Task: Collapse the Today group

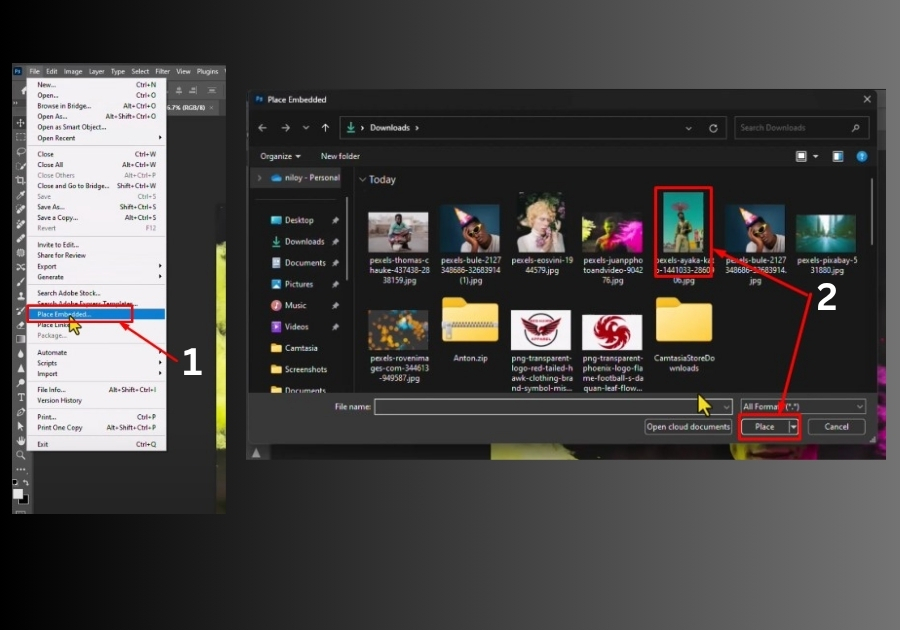Action: (x=362, y=180)
